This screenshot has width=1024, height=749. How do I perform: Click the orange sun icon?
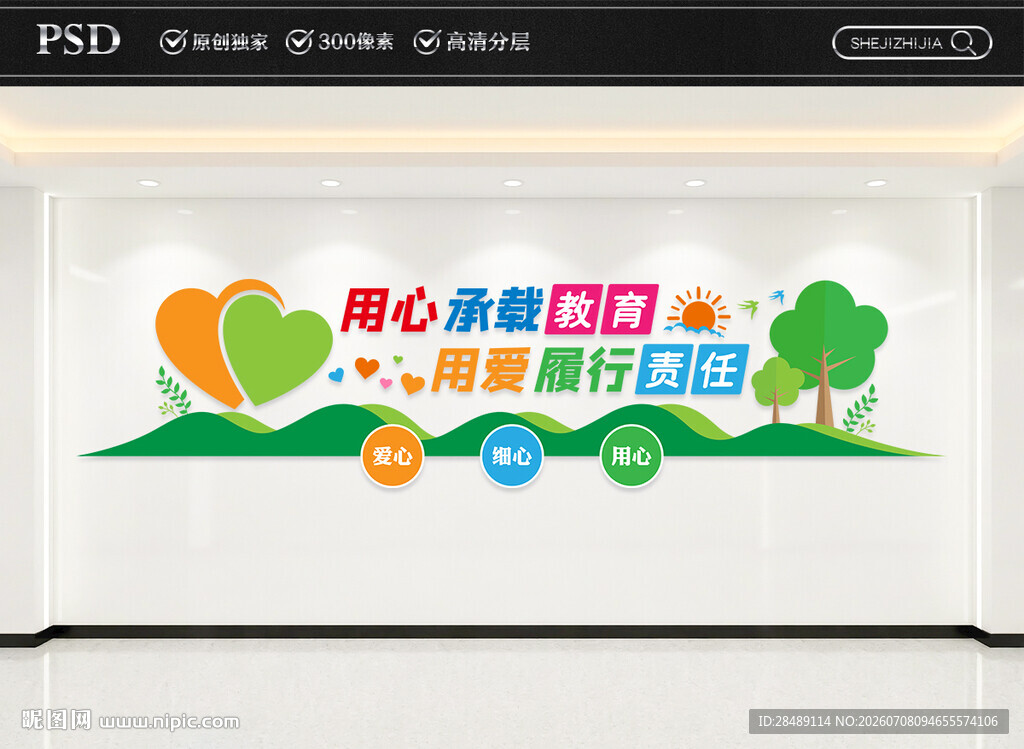point(697,312)
